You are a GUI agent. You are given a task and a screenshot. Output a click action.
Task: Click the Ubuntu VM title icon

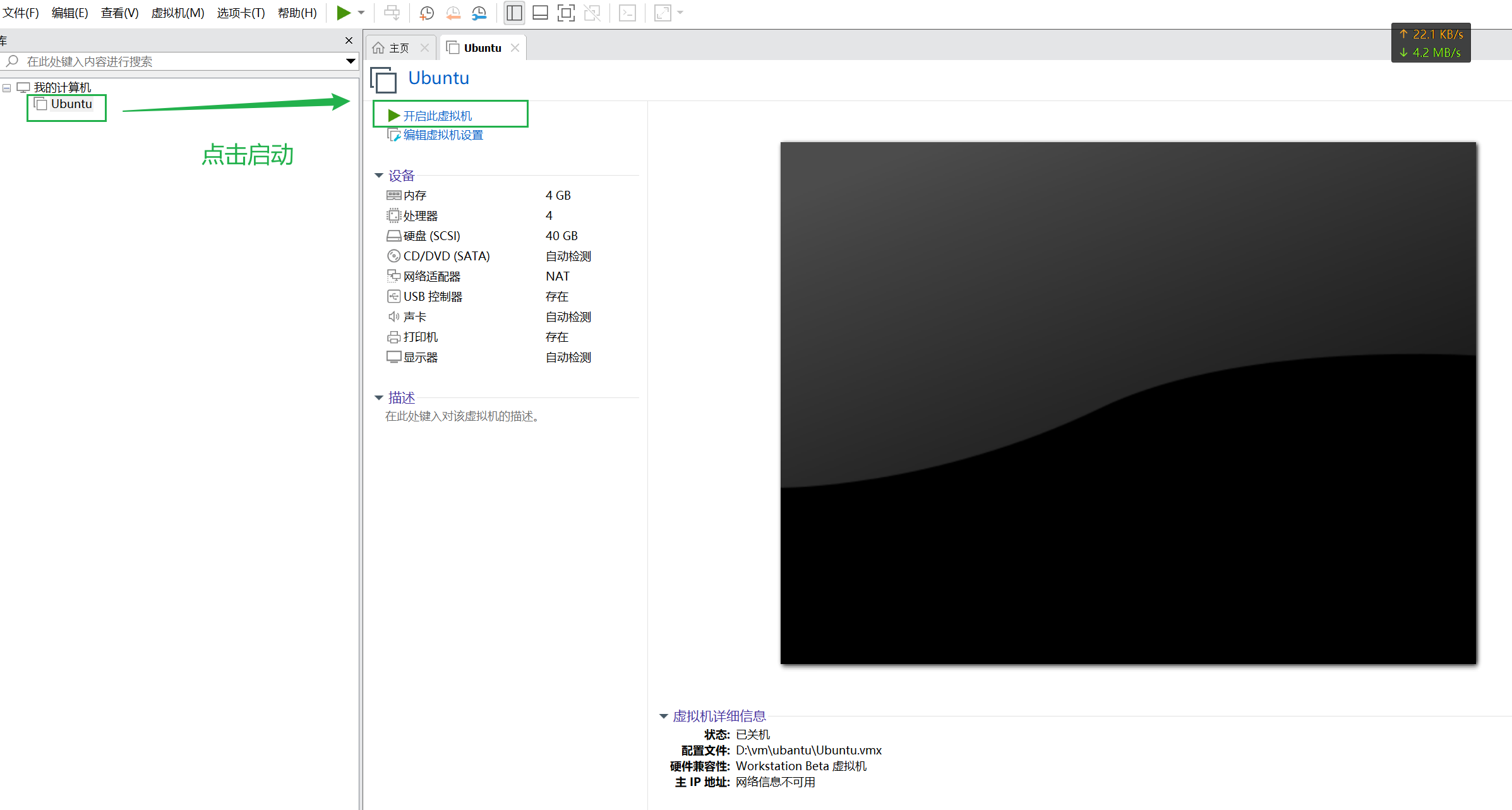click(383, 80)
